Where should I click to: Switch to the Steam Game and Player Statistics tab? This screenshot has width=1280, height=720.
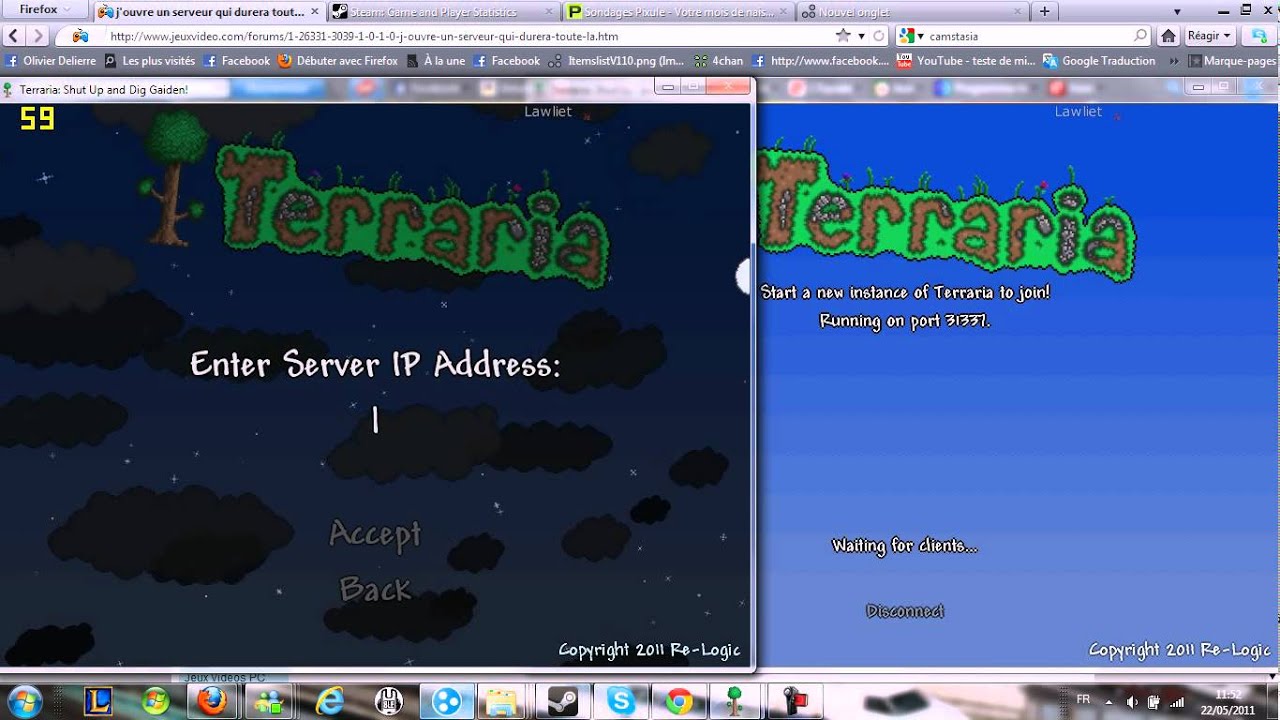click(x=444, y=12)
